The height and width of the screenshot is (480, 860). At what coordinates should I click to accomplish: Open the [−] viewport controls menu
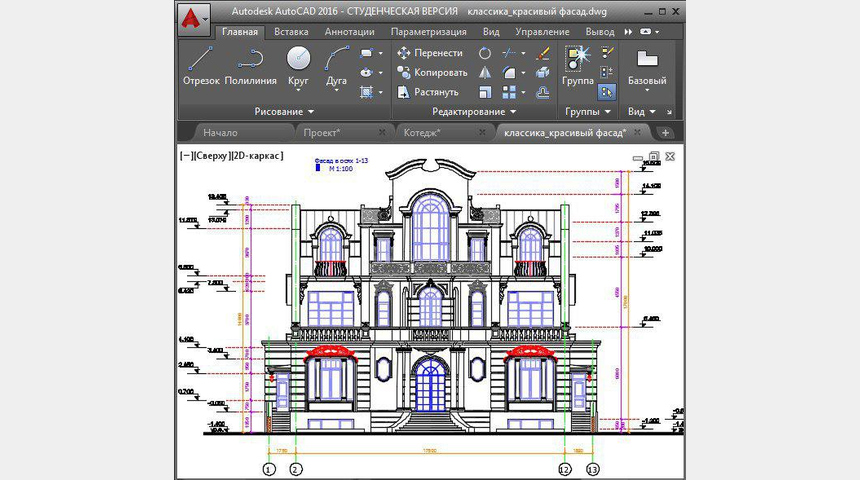click(x=186, y=156)
